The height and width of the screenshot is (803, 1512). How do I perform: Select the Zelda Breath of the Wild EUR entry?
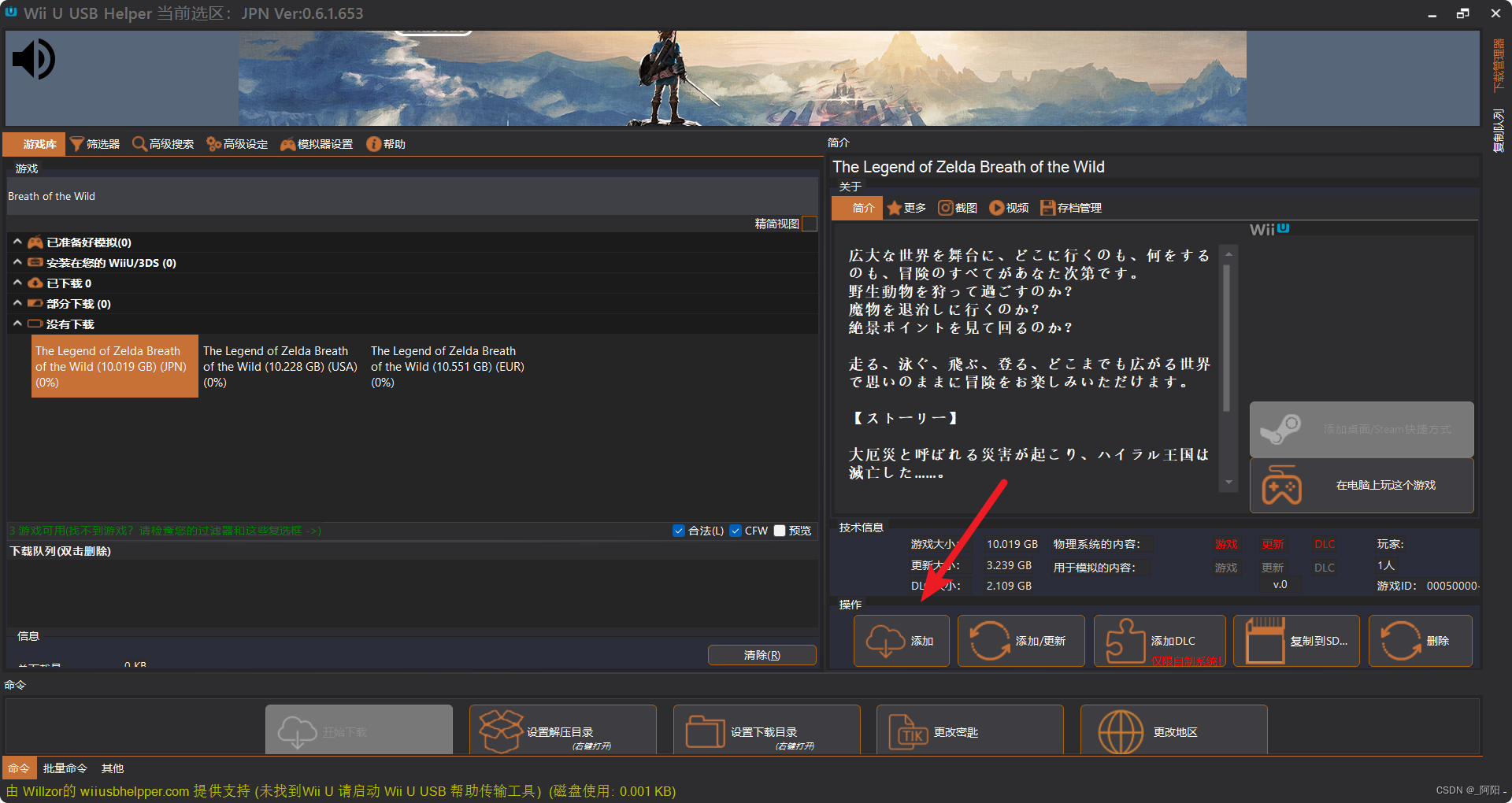click(x=448, y=366)
